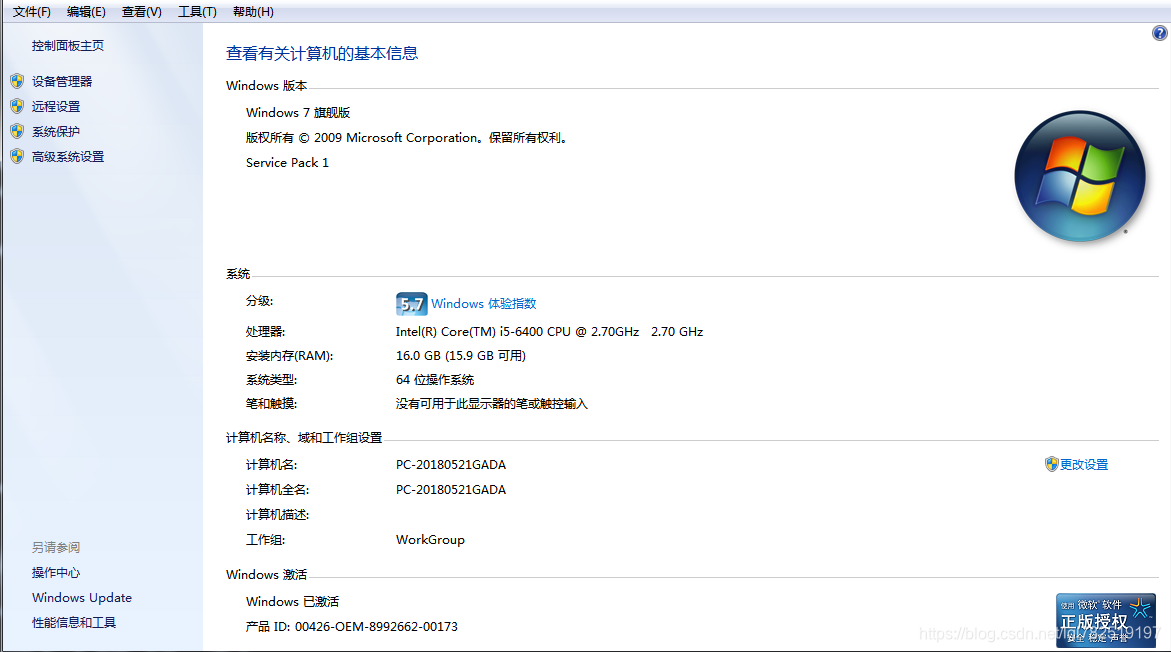Open 性能信息和工具 link
The image size is (1171, 652).
click(x=74, y=623)
